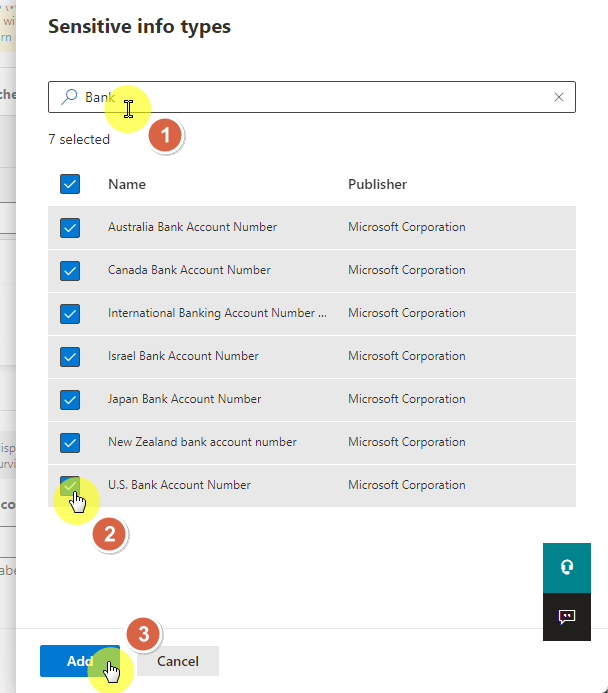Click the Cancel button

tap(178, 661)
